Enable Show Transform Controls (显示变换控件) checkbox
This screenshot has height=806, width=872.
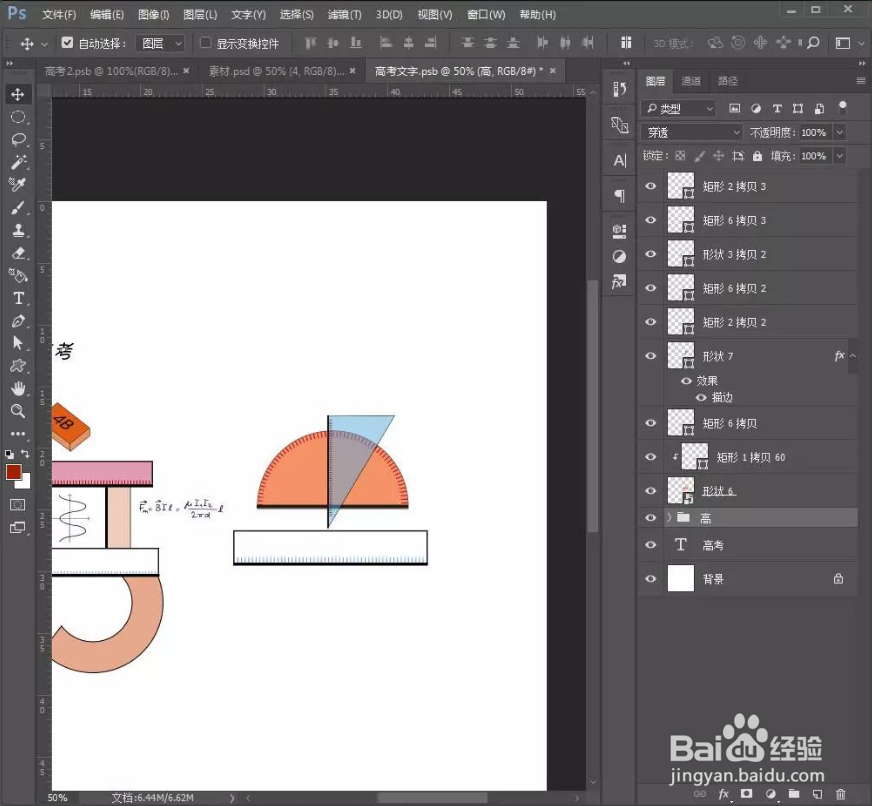pos(205,42)
